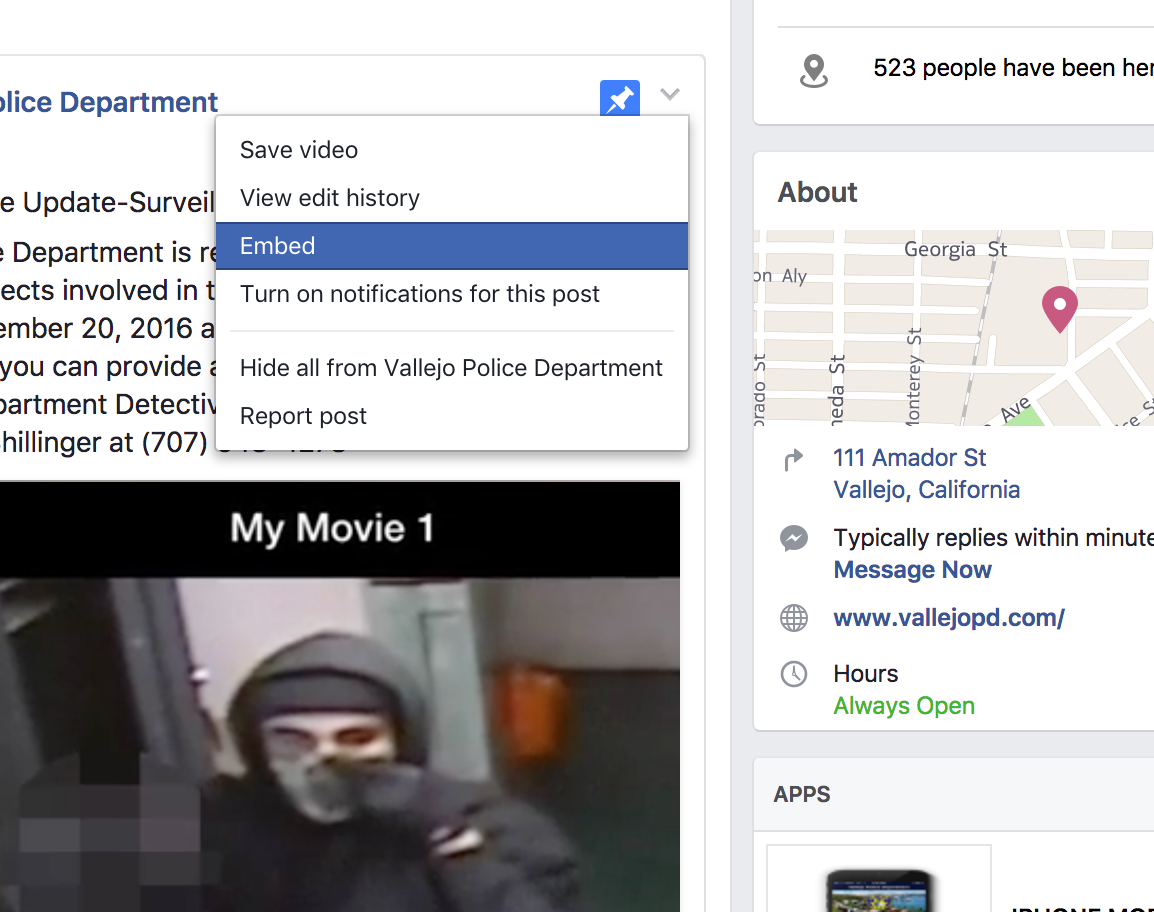Click the globe website icon
The height and width of the screenshot is (912, 1154).
click(x=794, y=618)
